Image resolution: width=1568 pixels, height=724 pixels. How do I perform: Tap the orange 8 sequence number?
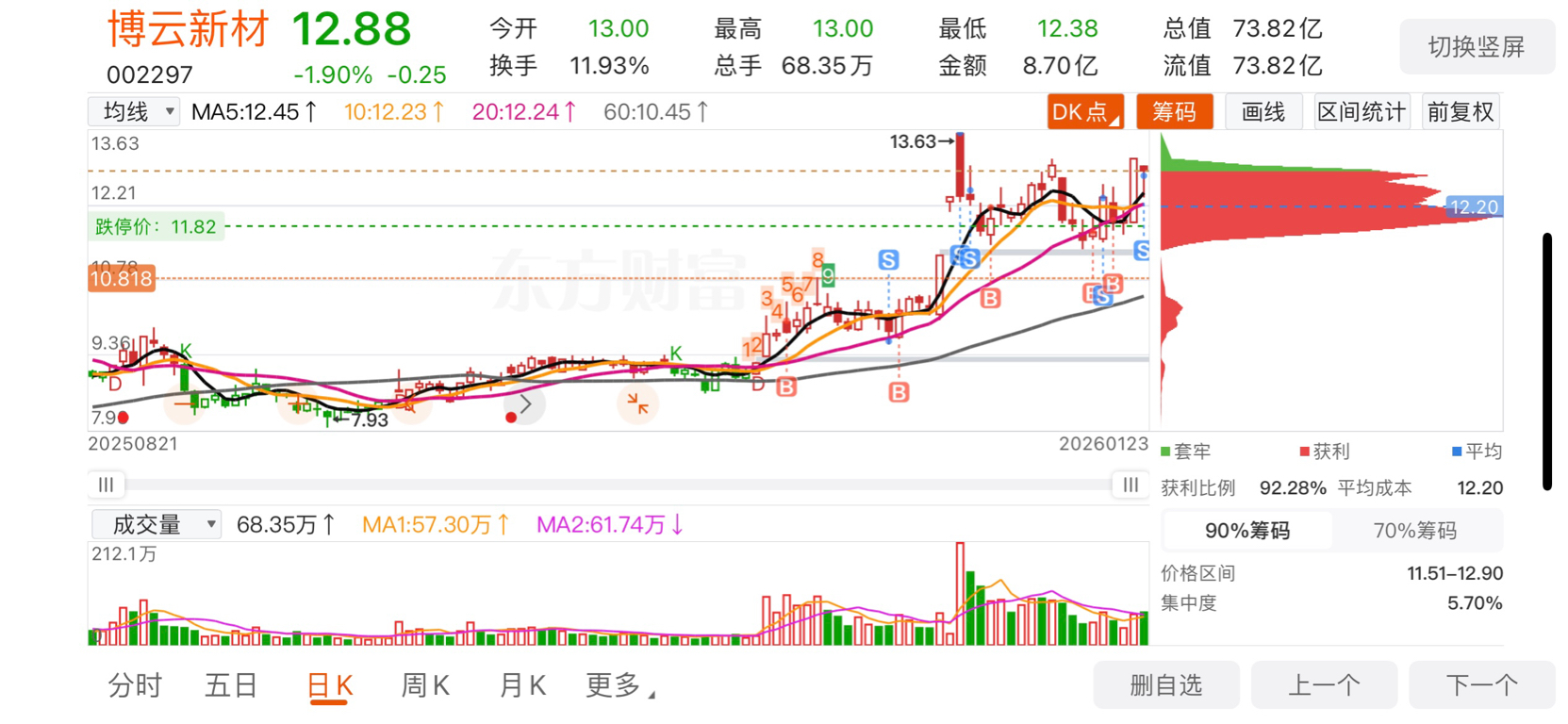[x=817, y=259]
